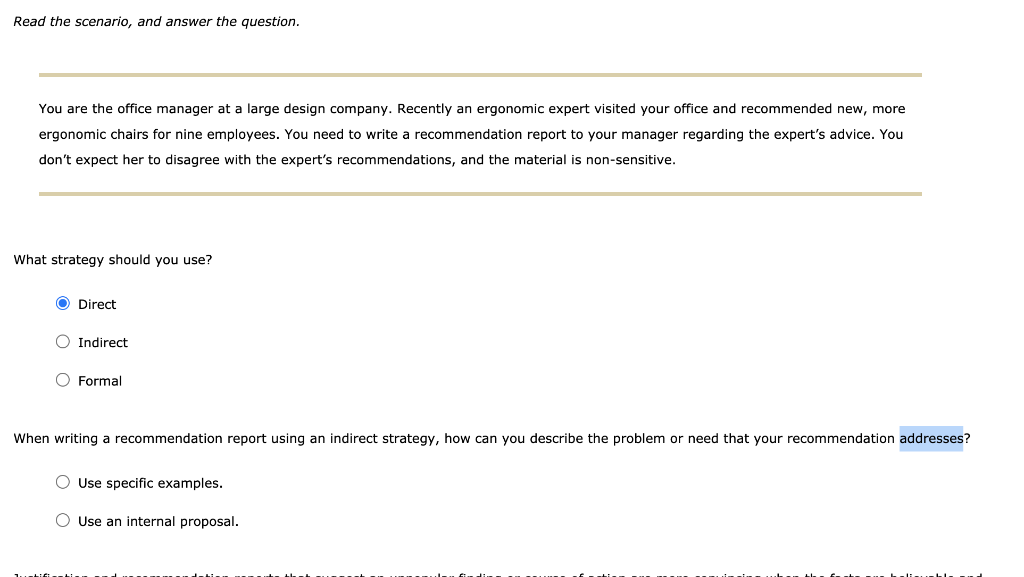Choose the Use specific examples option
This screenshot has height=577, width=1024.
click(x=63, y=481)
